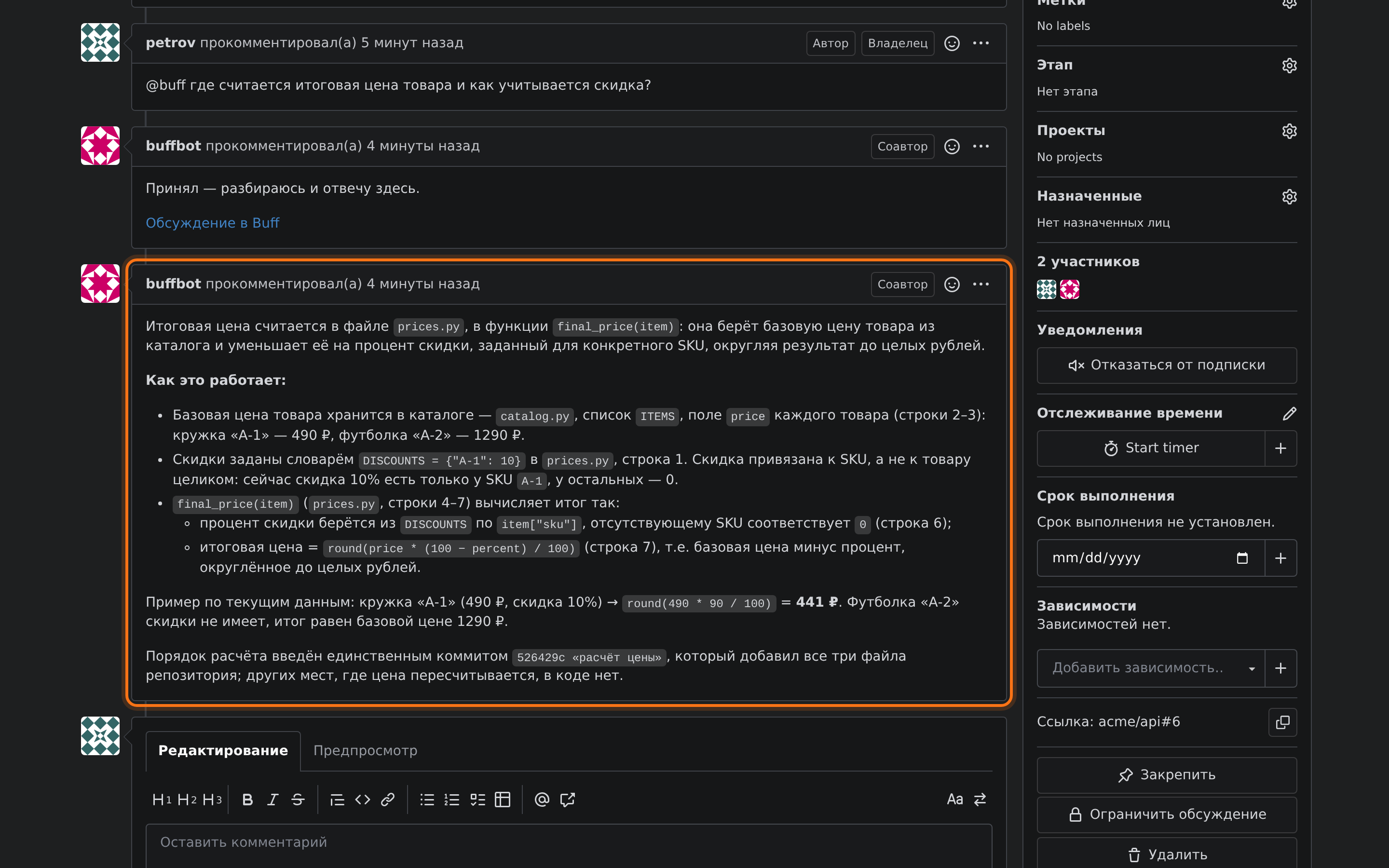Add issue reference from editor toolbar

tap(567, 799)
